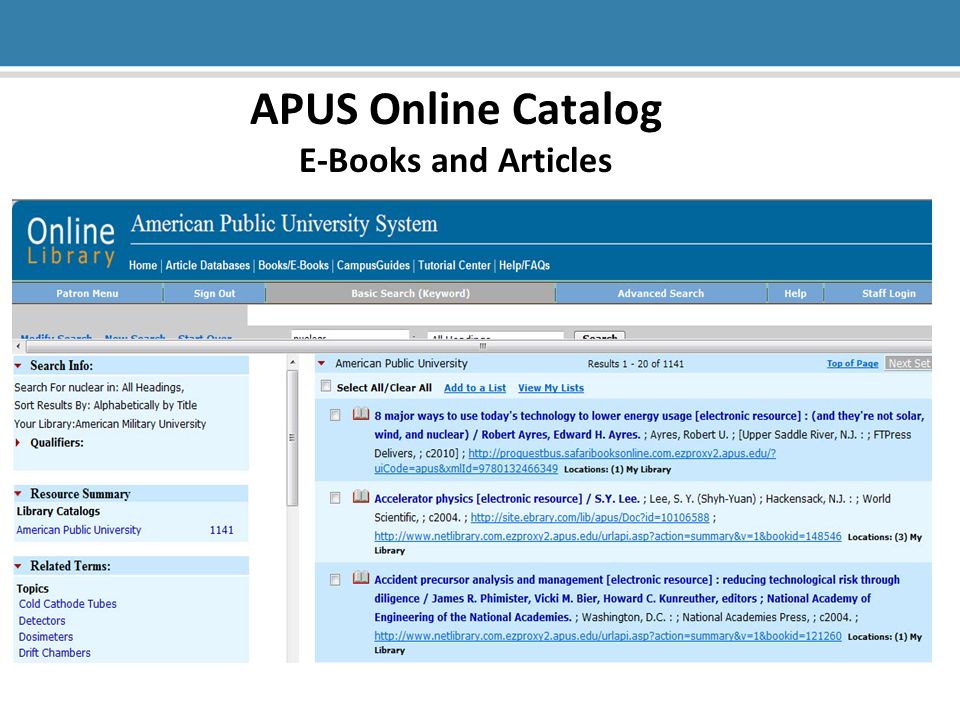Open the Cold Cathode Tubes topic
The height and width of the screenshot is (720, 960).
coord(67,604)
